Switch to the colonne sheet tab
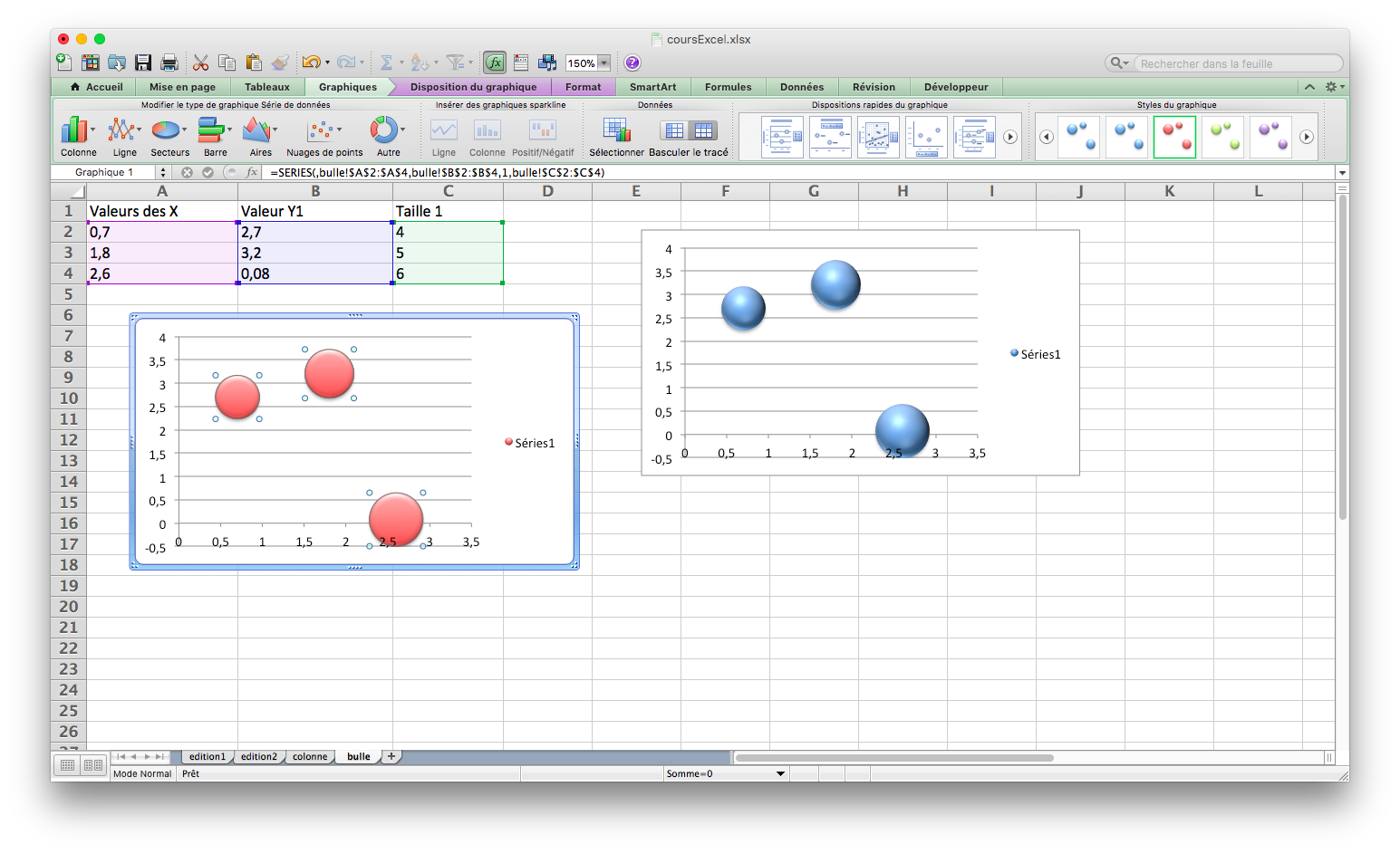The width and height of the screenshot is (1400, 854). click(x=310, y=757)
